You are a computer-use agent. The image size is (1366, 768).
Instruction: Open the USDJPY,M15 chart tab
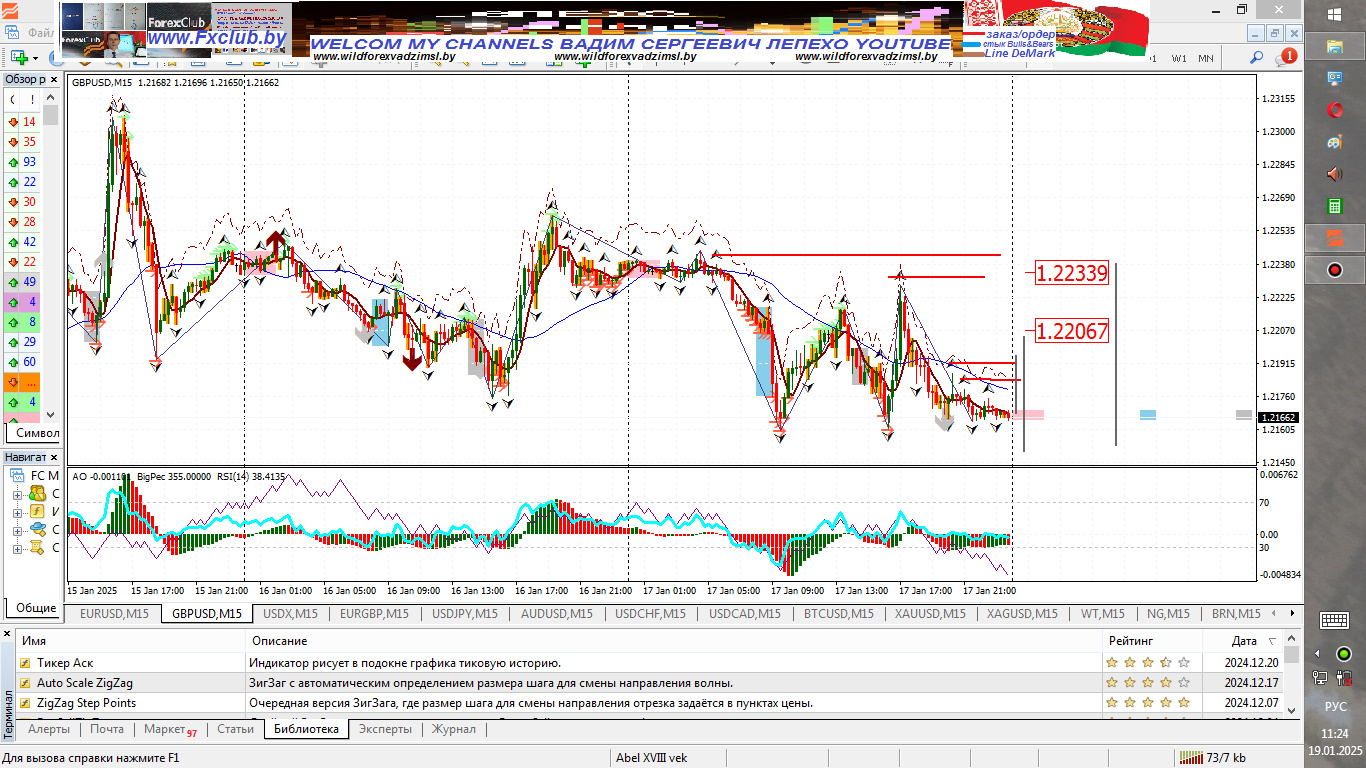coord(465,614)
